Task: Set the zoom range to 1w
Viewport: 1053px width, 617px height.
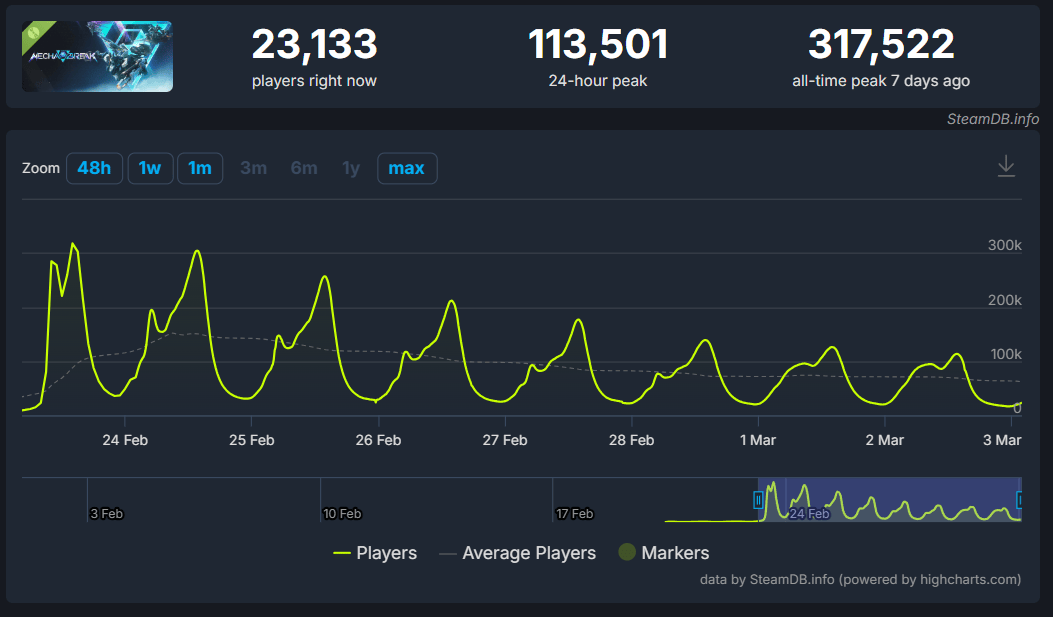Action: (x=150, y=168)
